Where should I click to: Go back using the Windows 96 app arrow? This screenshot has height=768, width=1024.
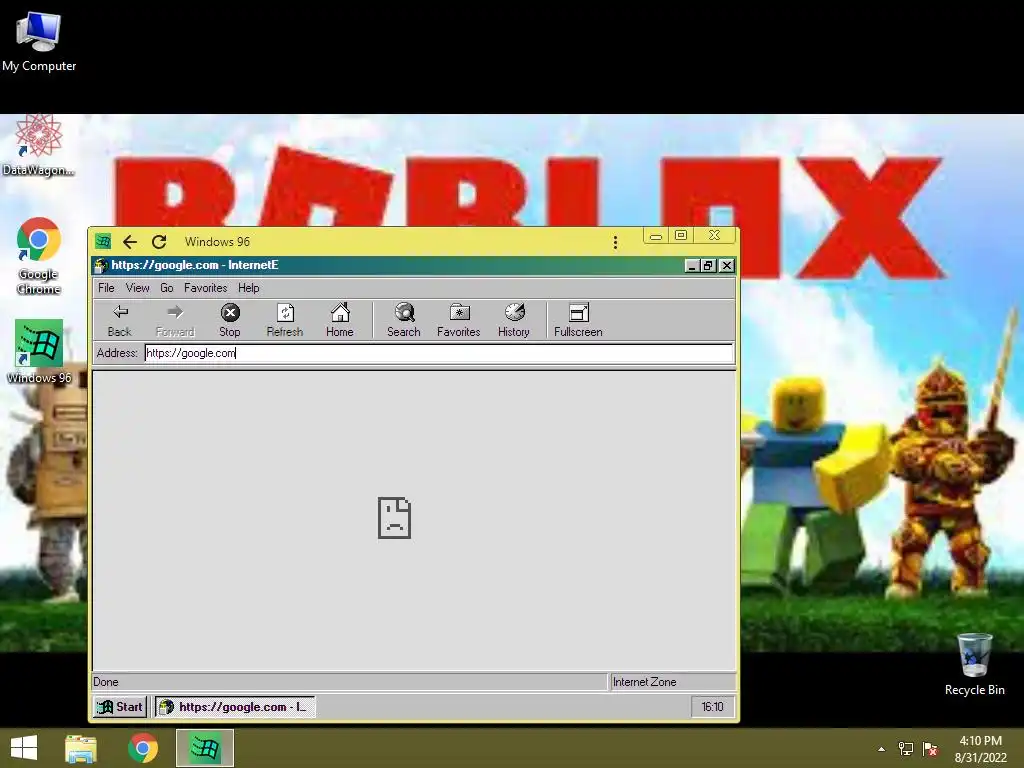pos(130,242)
